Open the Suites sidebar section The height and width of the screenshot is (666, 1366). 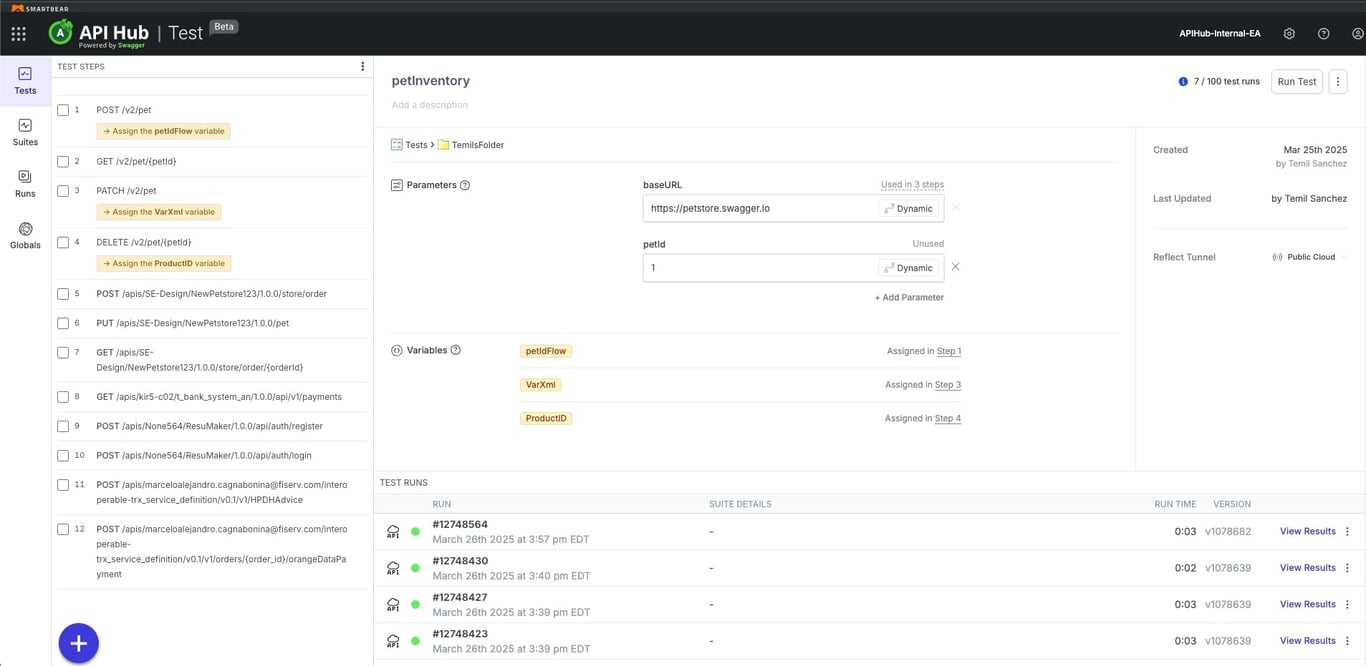[x=25, y=132]
